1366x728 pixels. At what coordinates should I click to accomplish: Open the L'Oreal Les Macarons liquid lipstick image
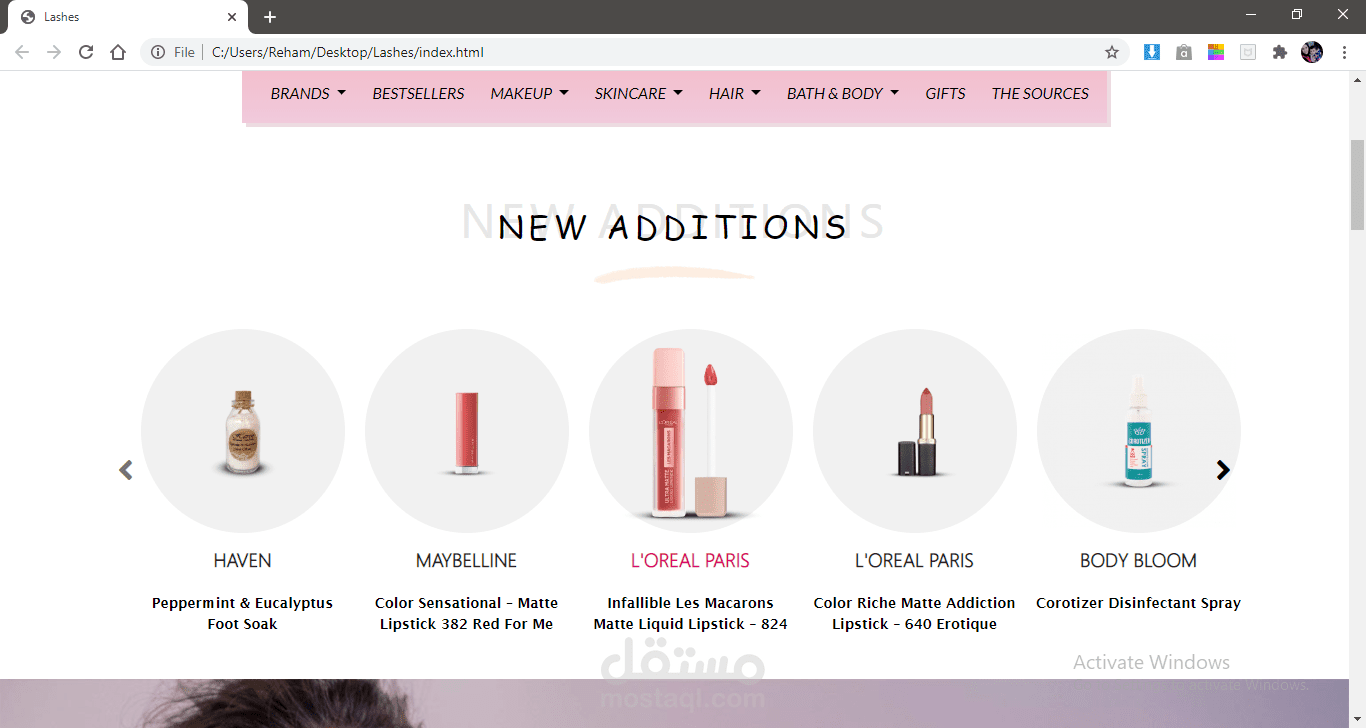[691, 431]
